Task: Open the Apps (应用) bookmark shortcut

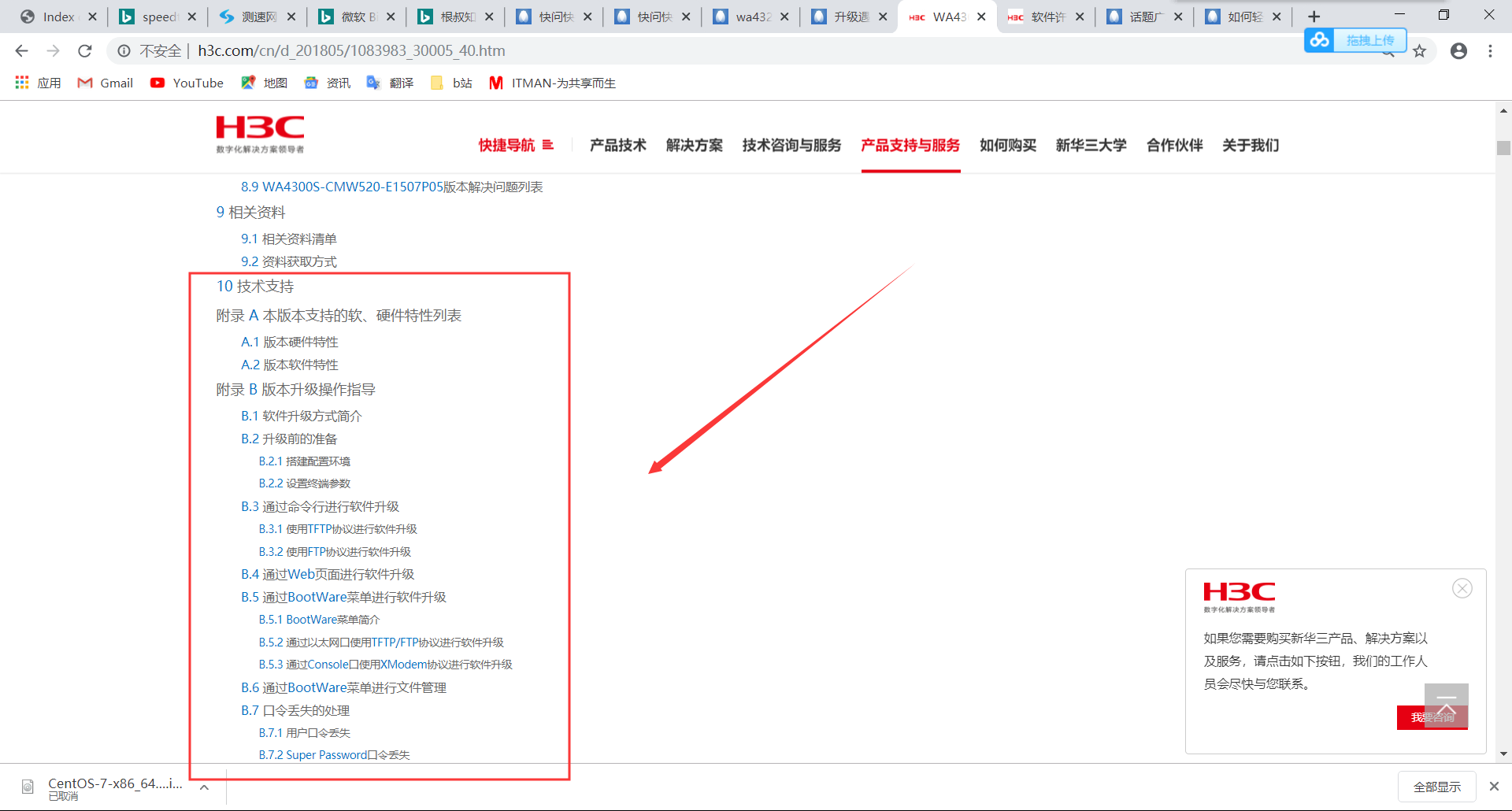Action: point(38,83)
